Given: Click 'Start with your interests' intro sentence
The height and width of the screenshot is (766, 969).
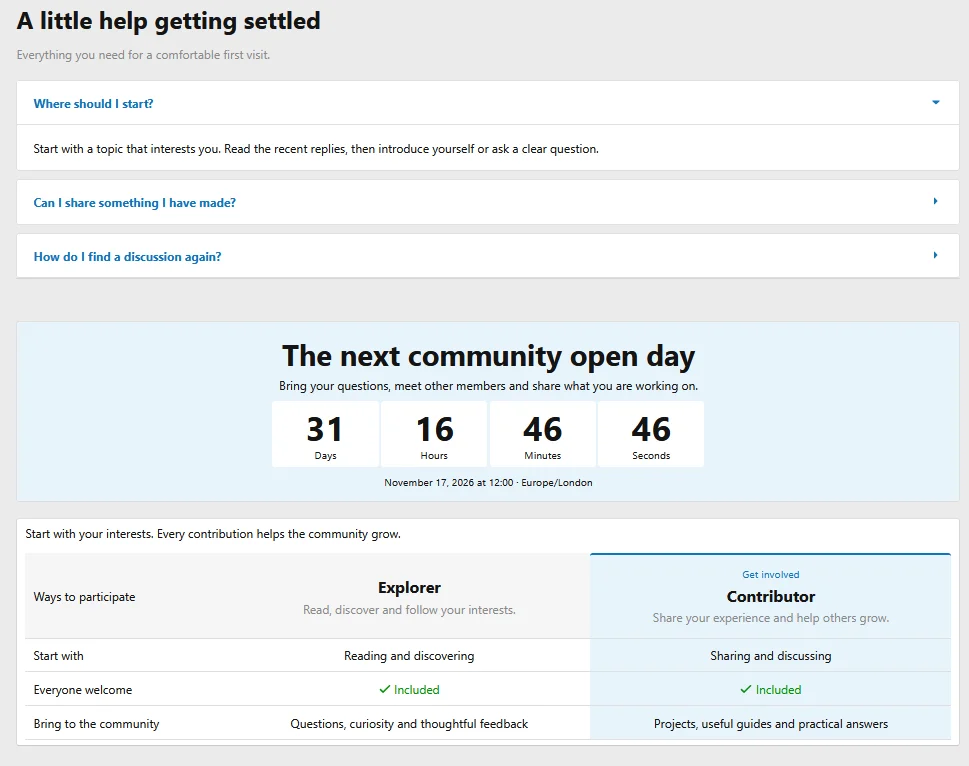Looking at the screenshot, I should pos(213,534).
